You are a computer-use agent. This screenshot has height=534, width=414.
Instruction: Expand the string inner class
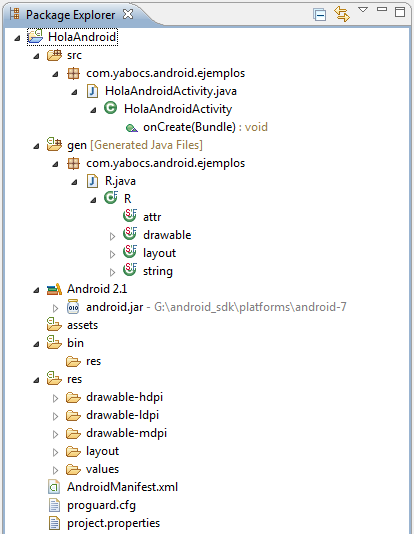[x=112, y=272]
